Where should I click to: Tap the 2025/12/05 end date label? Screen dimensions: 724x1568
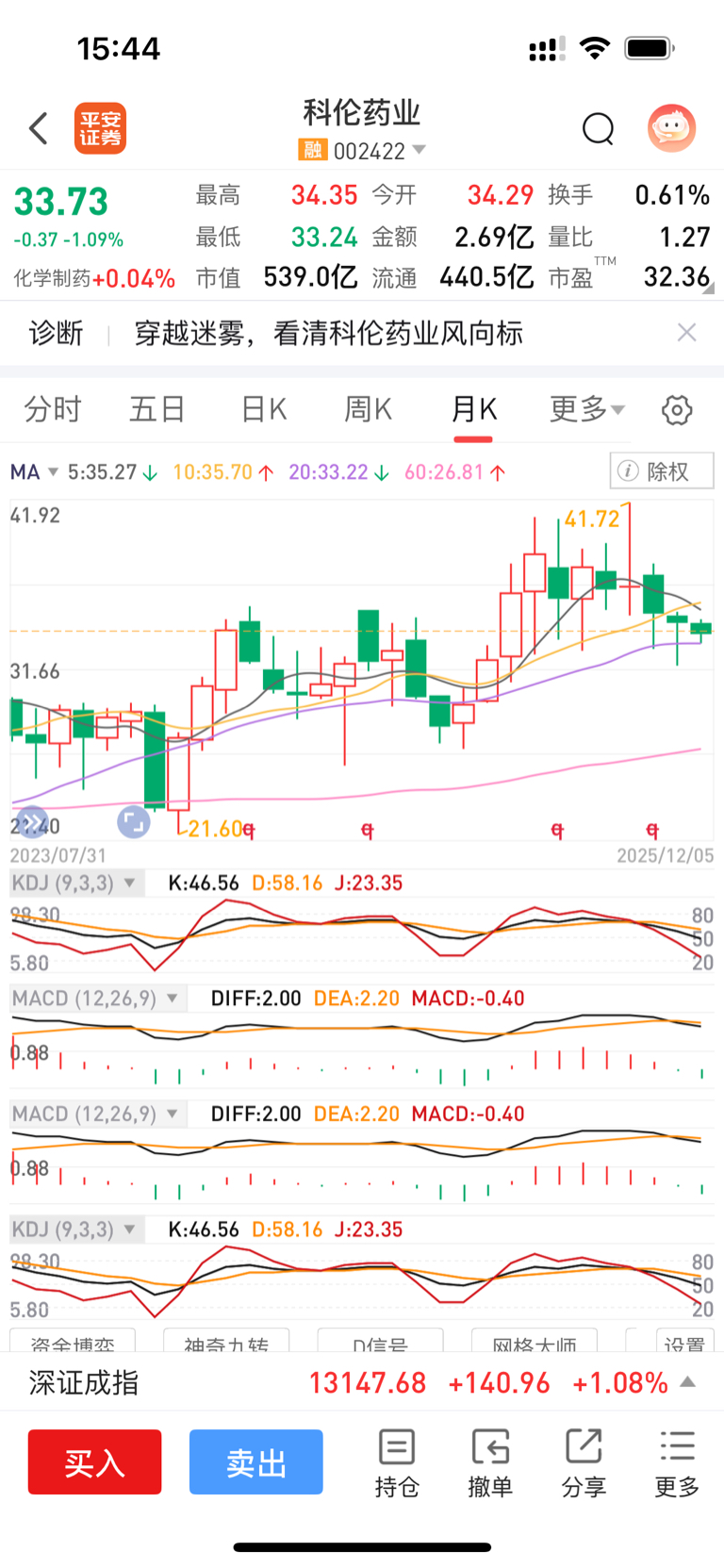[666, 855]
